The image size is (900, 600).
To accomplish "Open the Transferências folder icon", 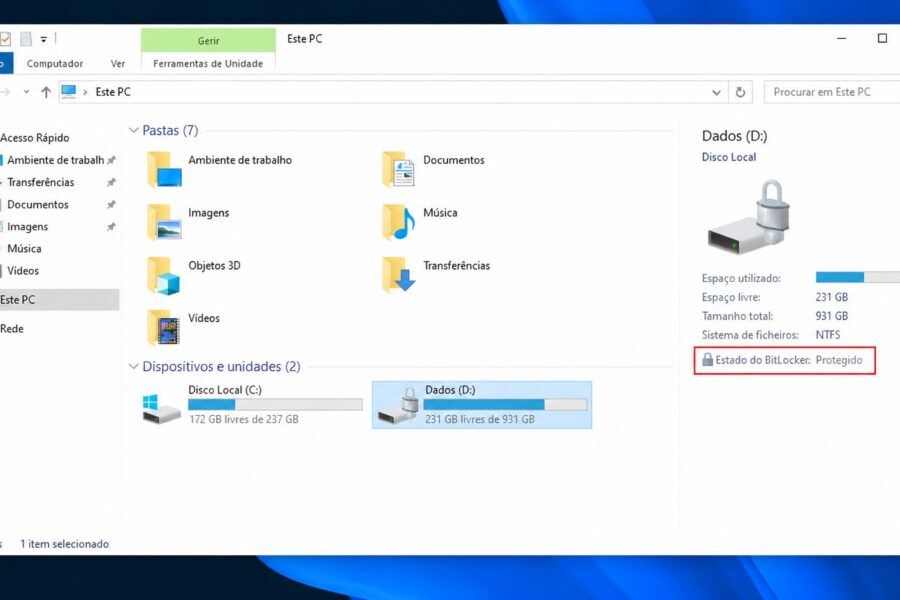I will pos(399,275).
